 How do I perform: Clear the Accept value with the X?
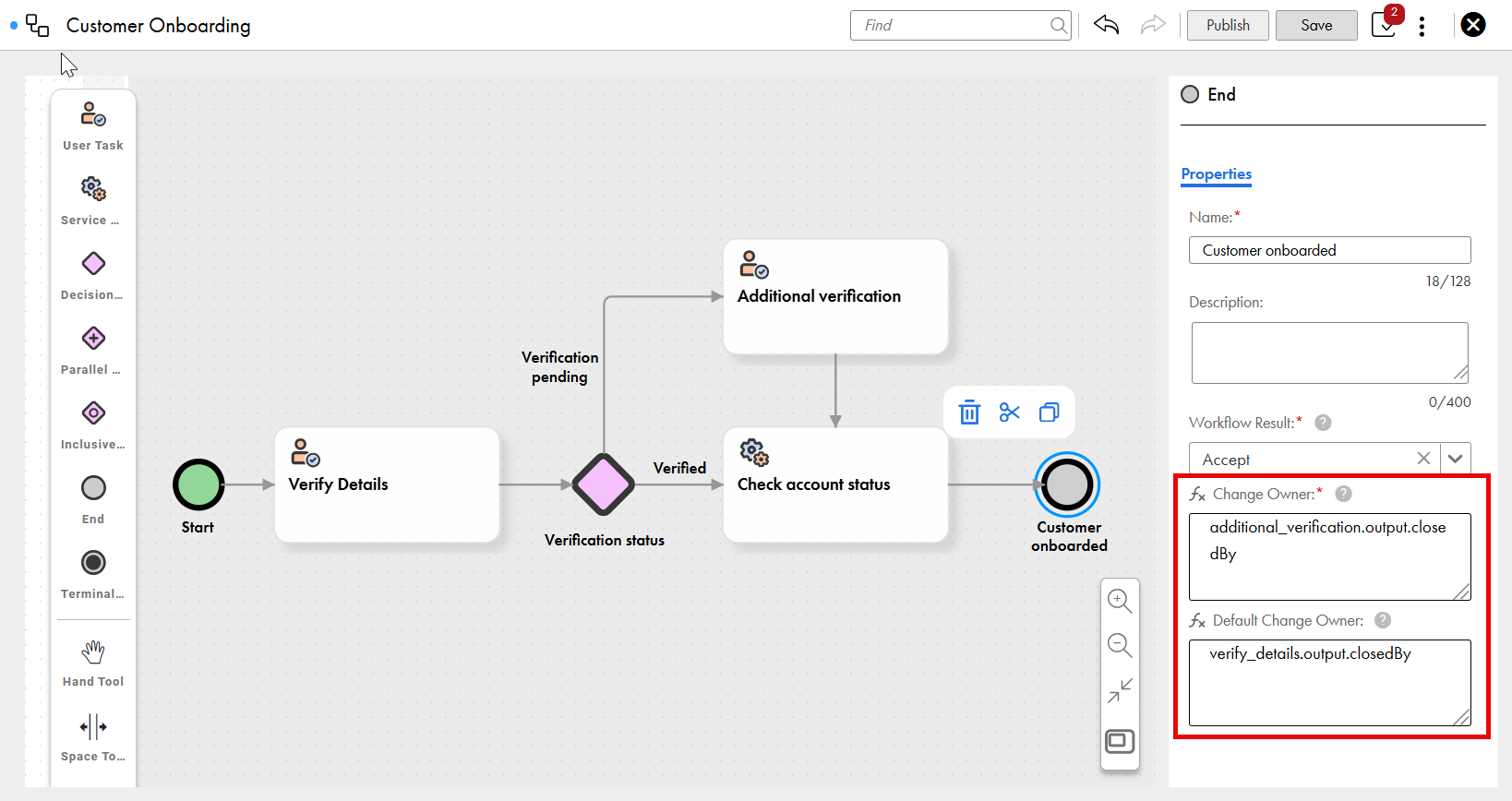(x=1423, y=459)
